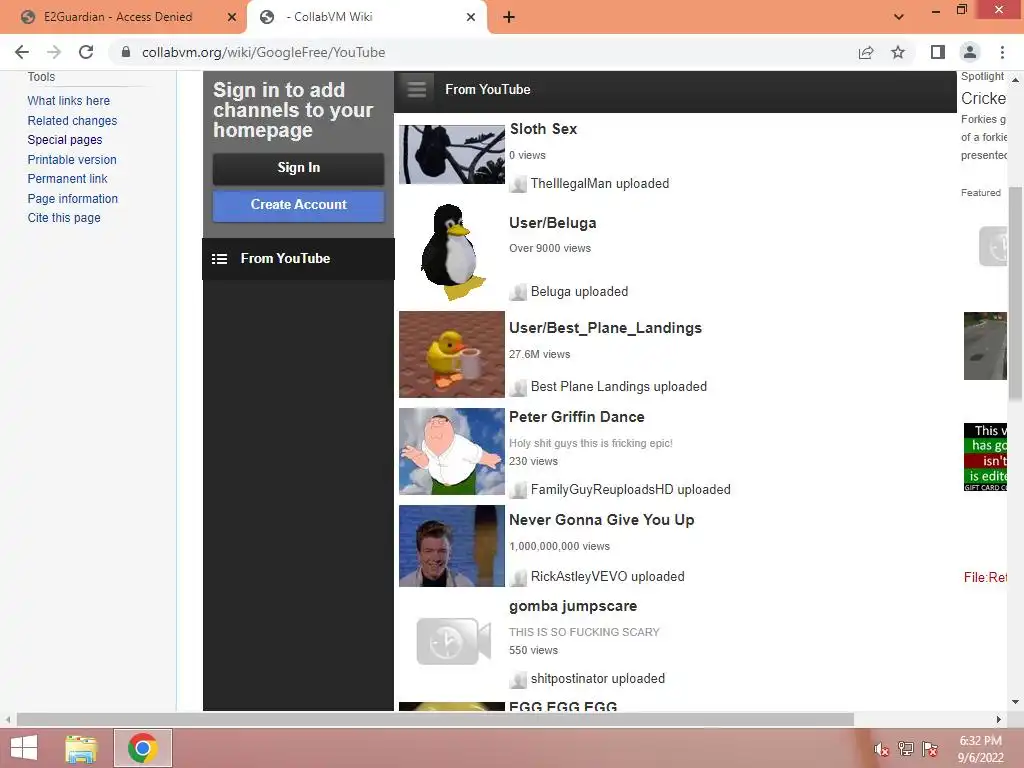The width and height of the screenshot is (1024, 768).
Task: Click the vertical scrollbar down arrow
Action: 1015,702
